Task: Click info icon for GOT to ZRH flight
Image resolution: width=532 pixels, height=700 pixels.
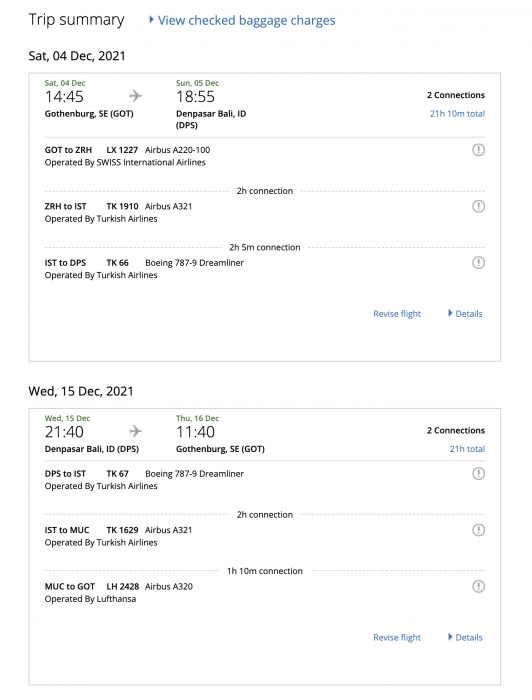Action: click(x=478, y=150)
